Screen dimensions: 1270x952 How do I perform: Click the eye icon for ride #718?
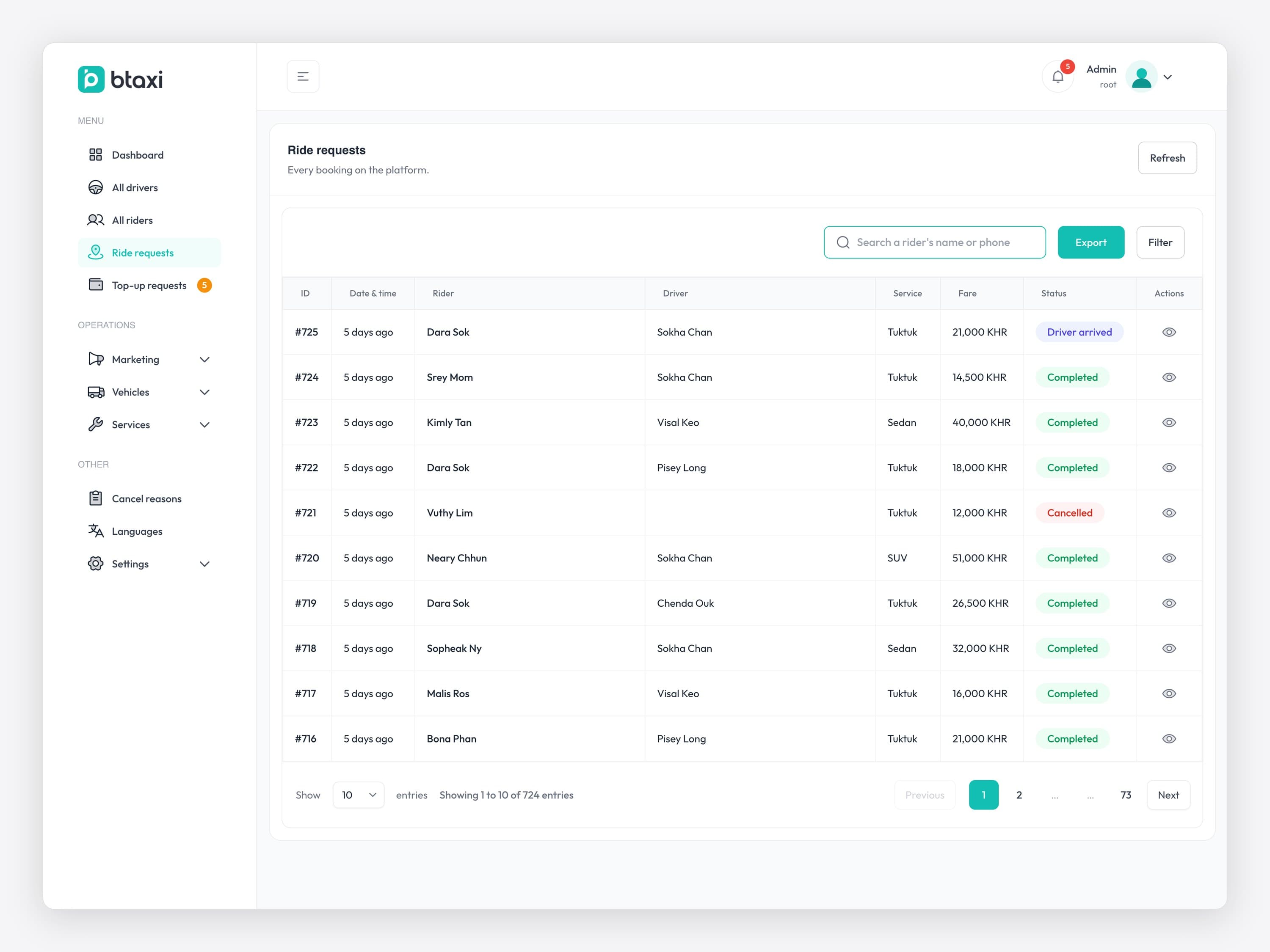click(x=1169, y=649)
